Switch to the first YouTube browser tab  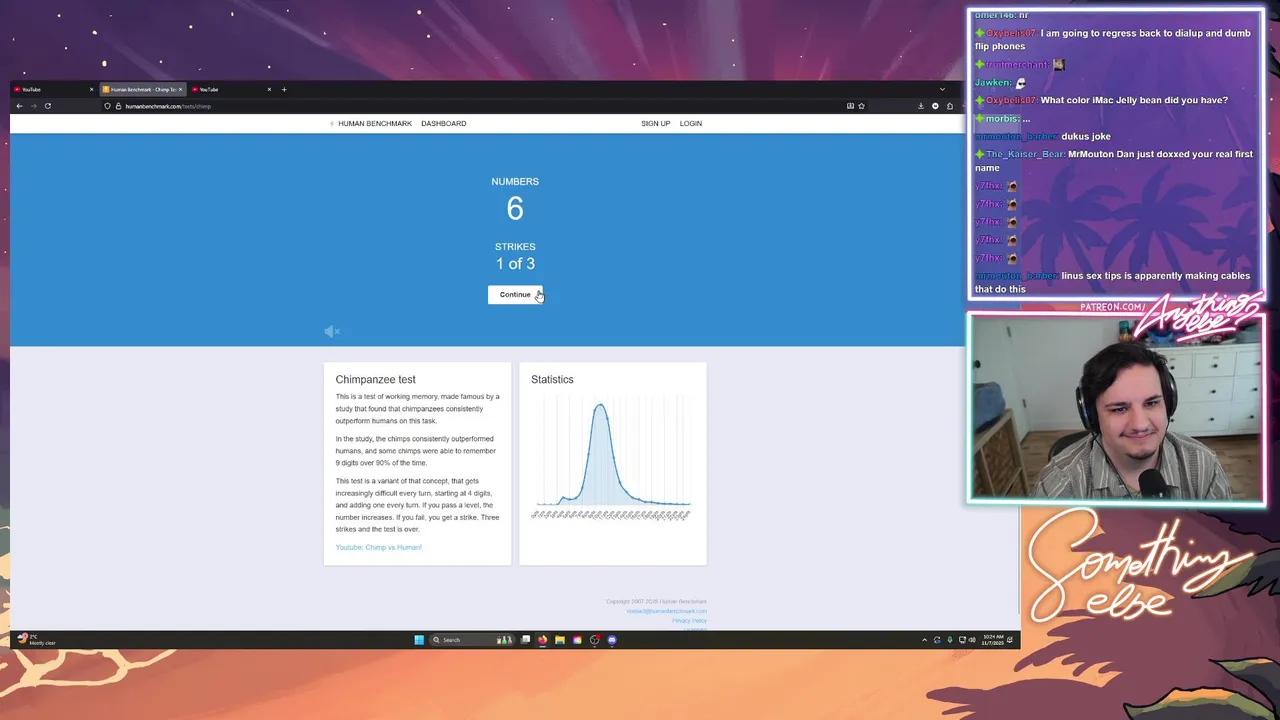pos(49,89)
